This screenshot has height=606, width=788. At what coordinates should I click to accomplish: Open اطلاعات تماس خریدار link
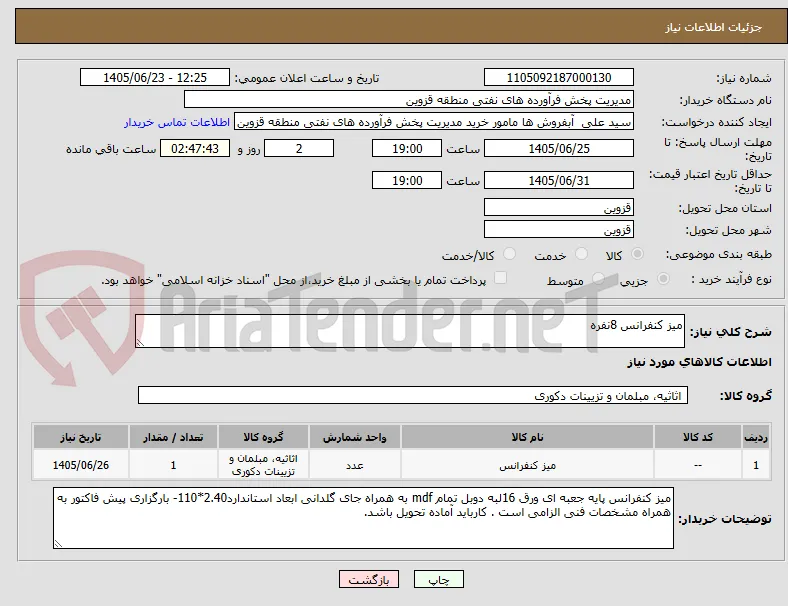(177, 122)
